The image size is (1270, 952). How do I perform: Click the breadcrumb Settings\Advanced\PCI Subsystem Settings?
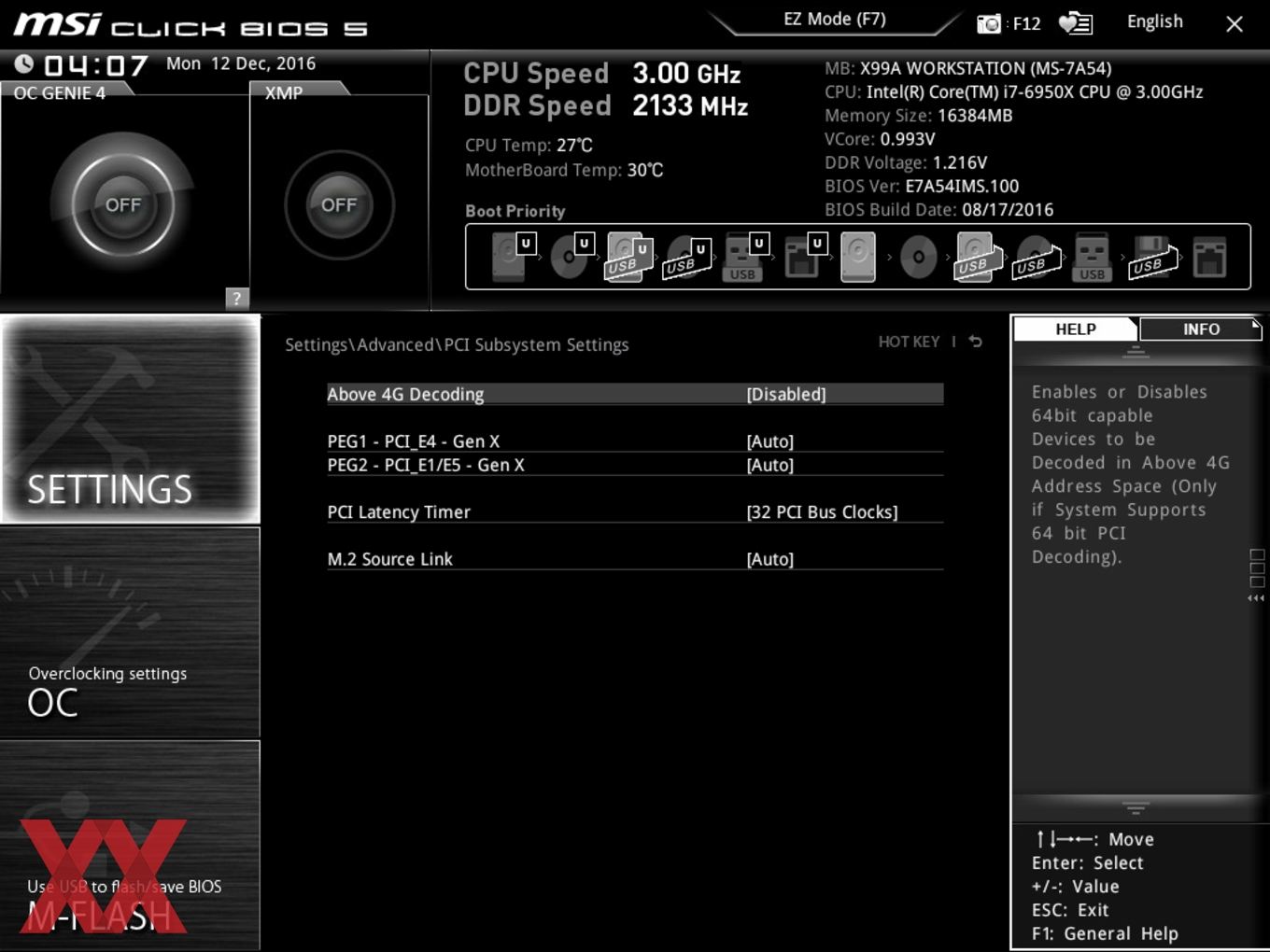click(457, 344)
